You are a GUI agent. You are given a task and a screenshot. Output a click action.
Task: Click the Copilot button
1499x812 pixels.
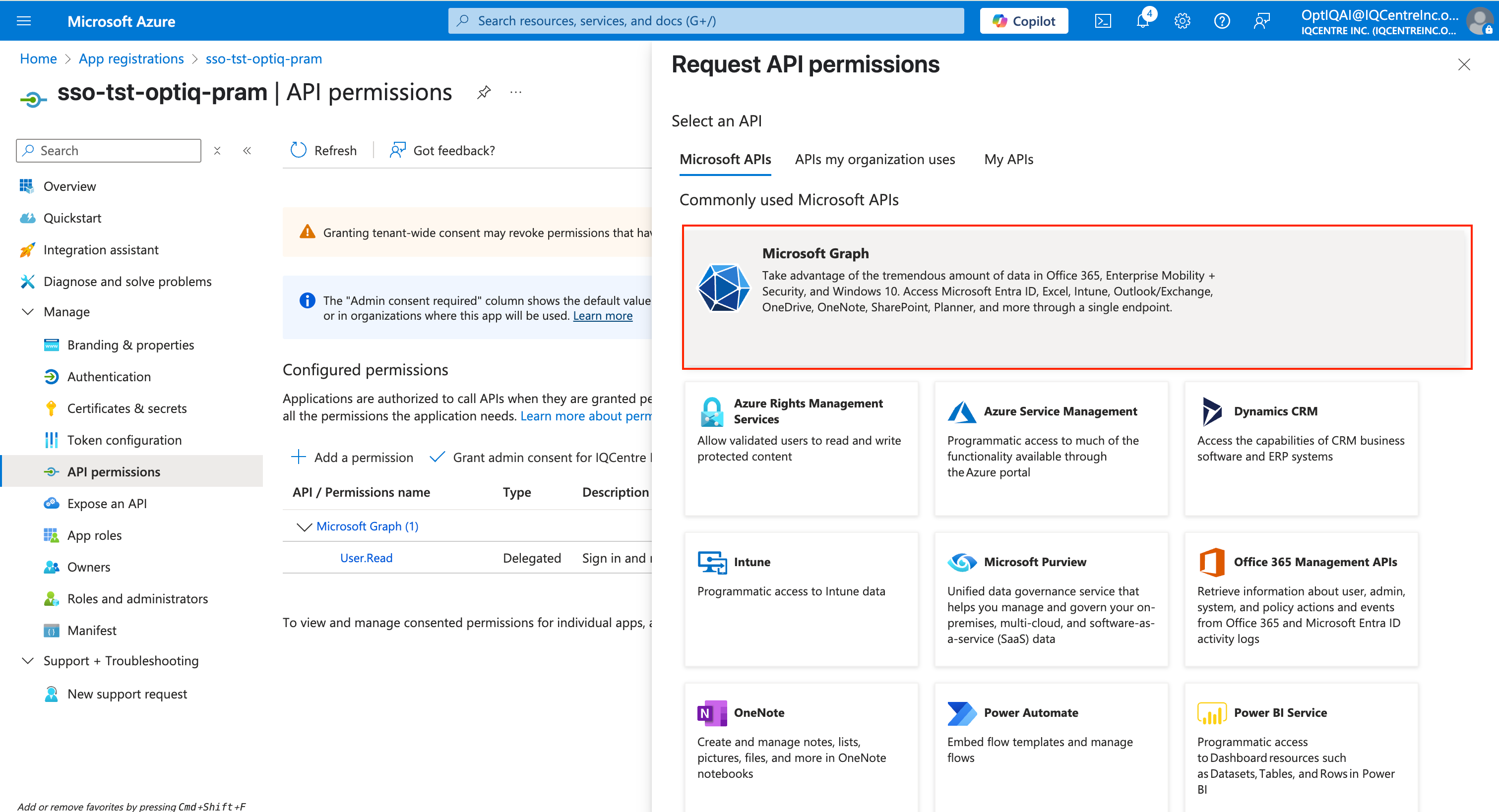click(1024, 21)
